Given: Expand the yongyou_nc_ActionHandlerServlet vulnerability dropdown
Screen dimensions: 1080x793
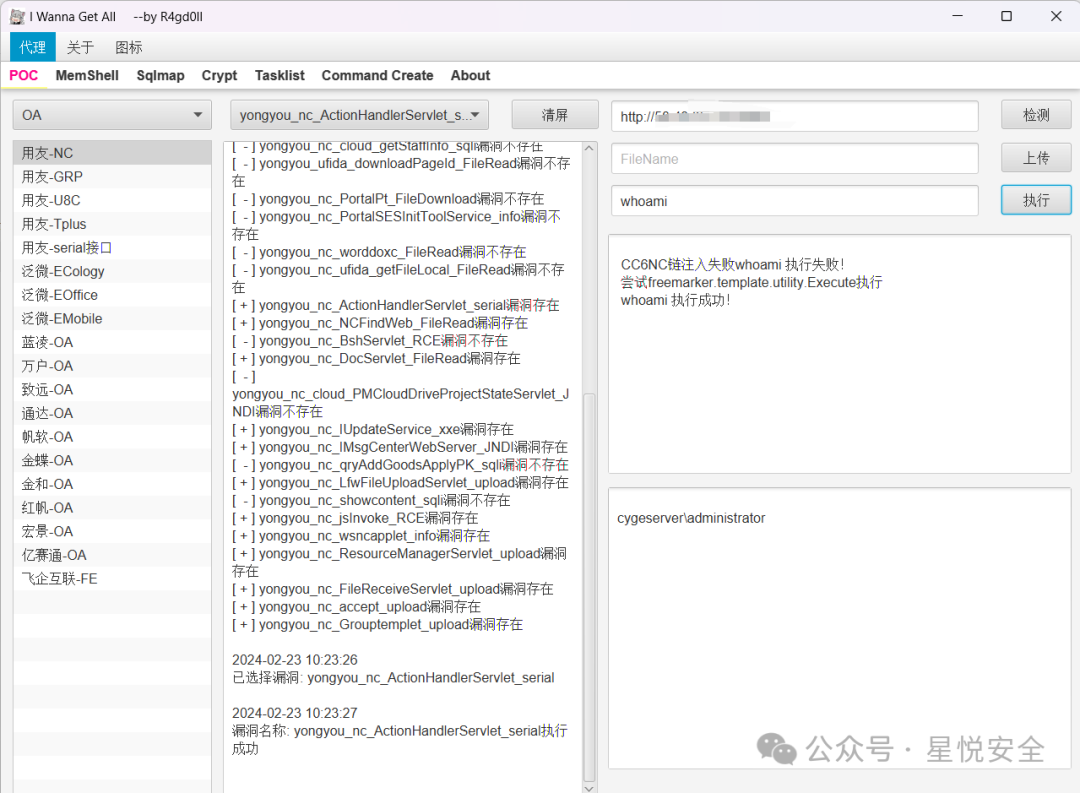Looking at the screenshot, I should [x=360, y=115].
